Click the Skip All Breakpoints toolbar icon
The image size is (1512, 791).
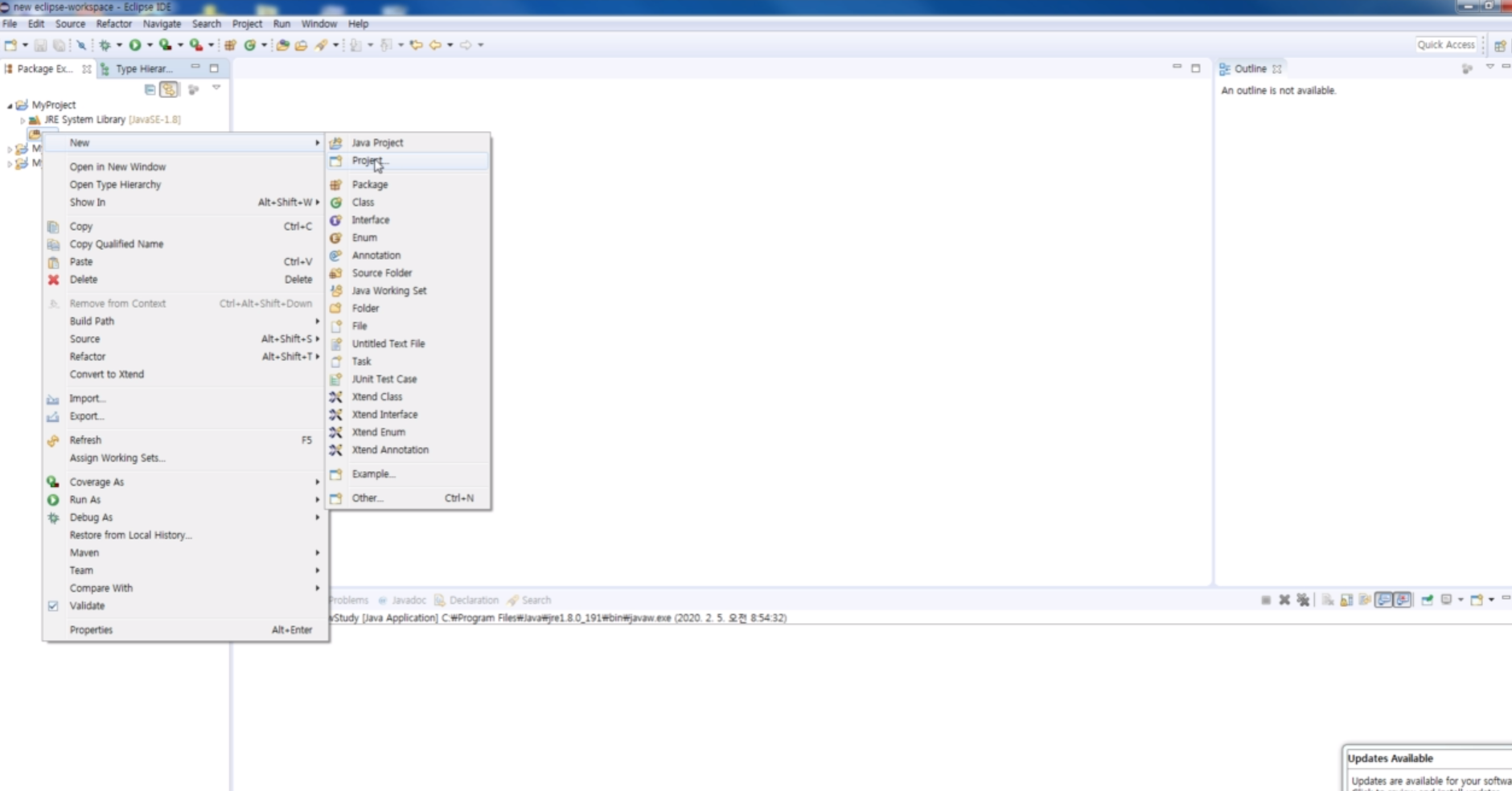point(81,45)
